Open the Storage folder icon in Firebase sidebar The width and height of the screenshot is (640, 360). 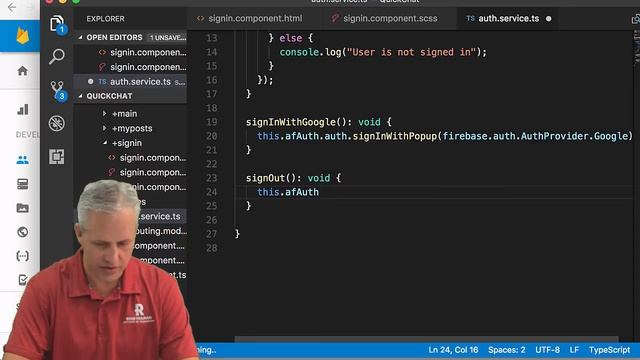coord(22,208)
